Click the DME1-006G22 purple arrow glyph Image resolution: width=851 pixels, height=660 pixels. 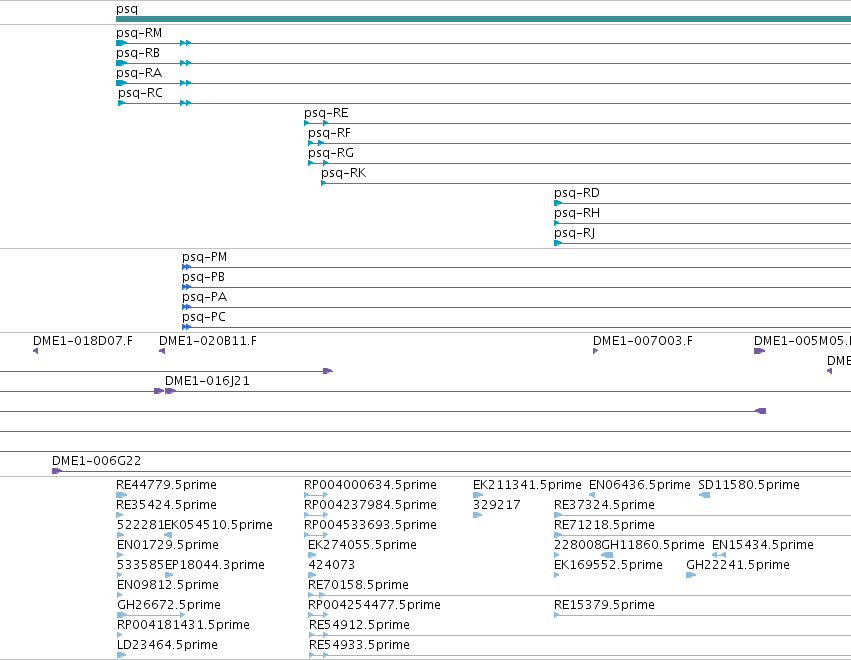(57, 471)
